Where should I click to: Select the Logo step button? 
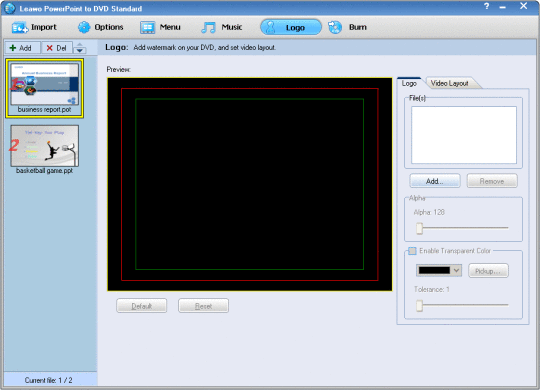point(291,27)
